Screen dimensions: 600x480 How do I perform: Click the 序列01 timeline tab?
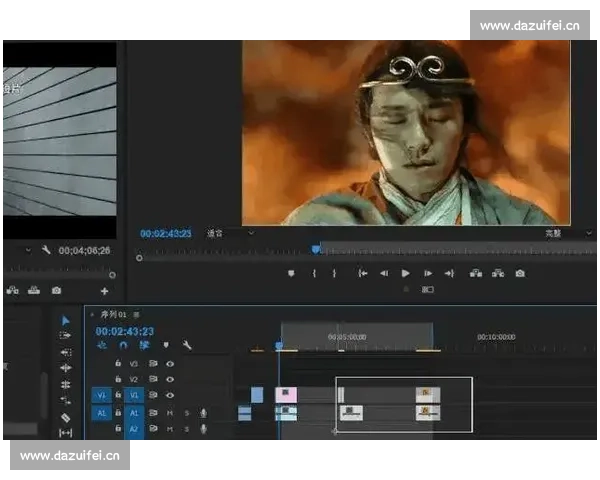click(111, 315)
